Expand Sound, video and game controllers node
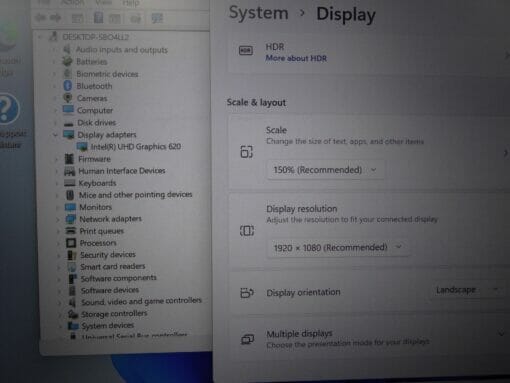Image resolution: width=510 pixels, height=383 pixels. pos(59,303)
